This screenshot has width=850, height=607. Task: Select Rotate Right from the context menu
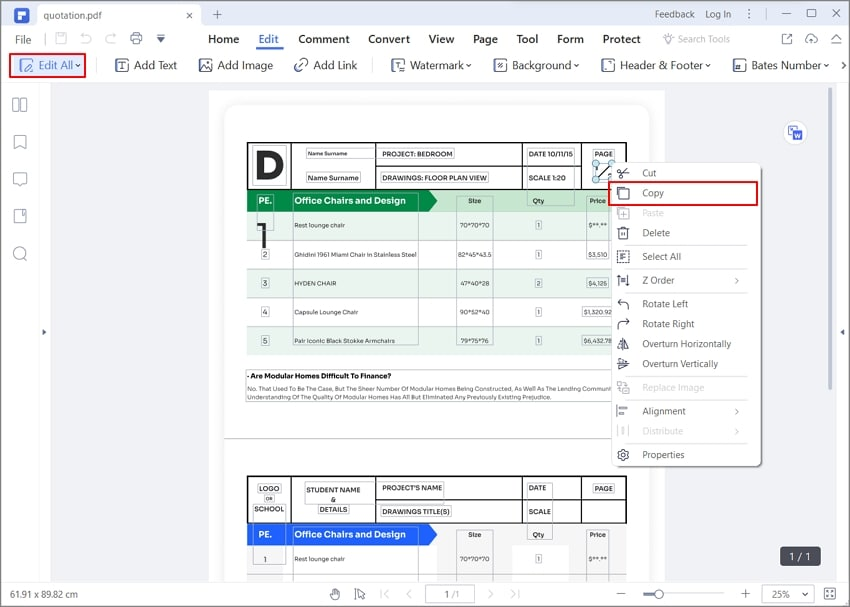click(667, 323)
